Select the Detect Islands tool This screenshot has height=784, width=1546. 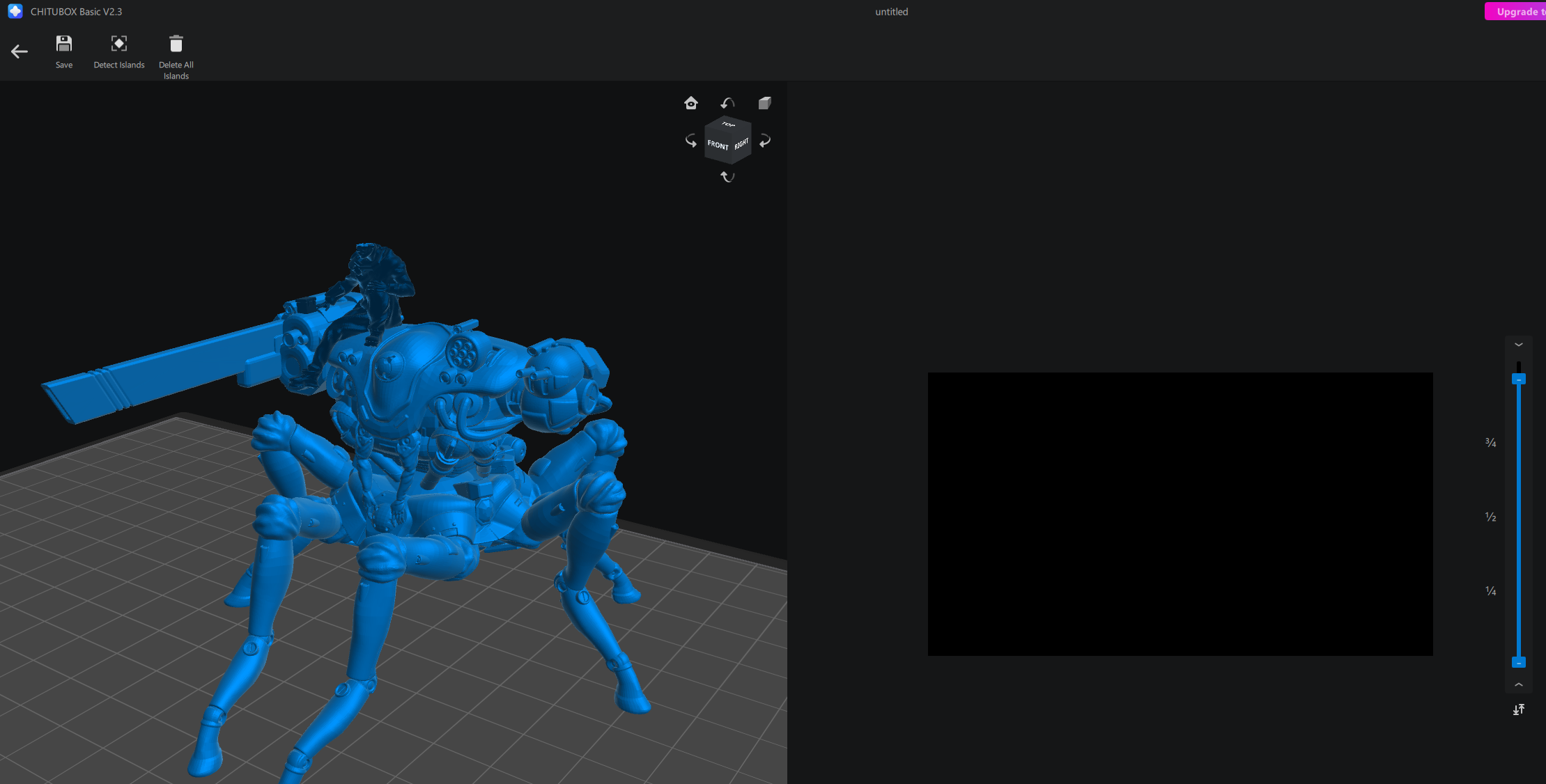(118, 43)
